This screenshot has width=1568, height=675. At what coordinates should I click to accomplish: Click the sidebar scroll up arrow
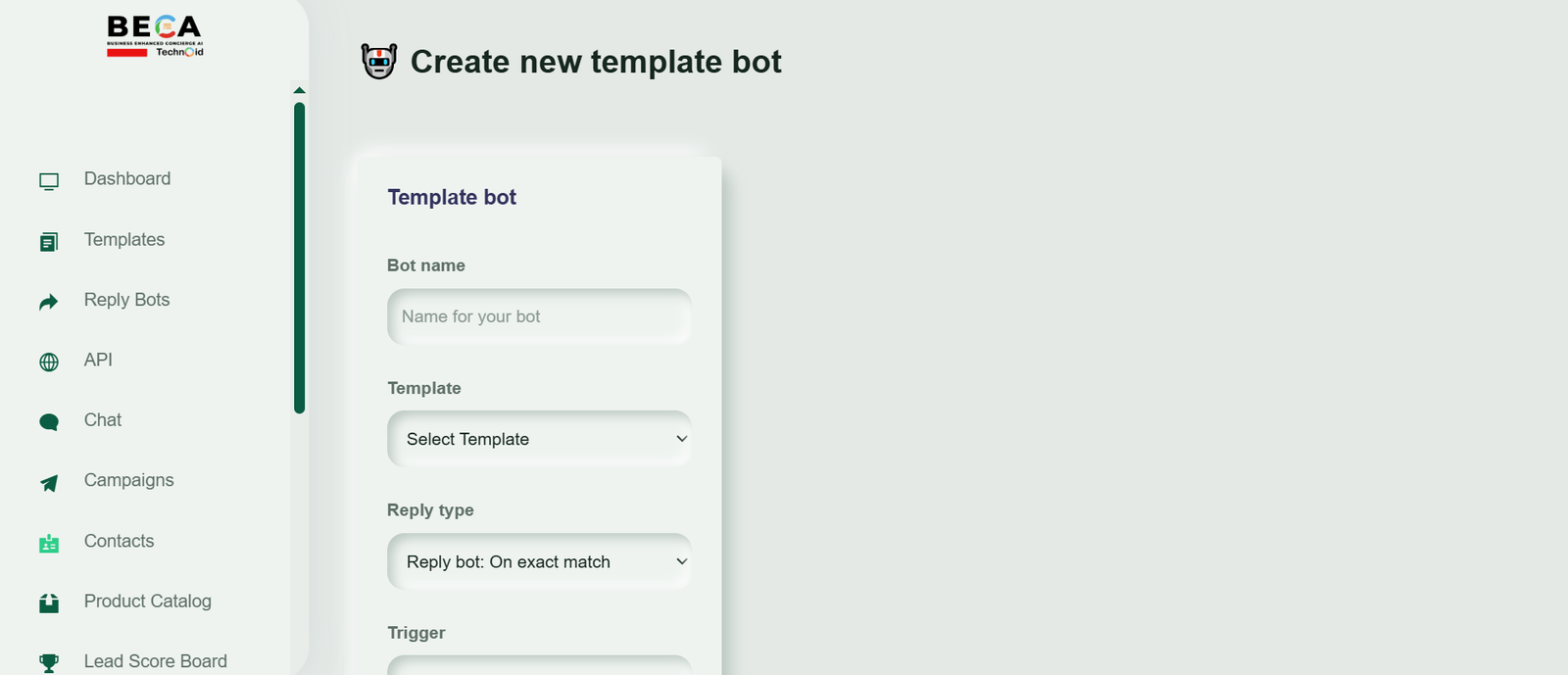click(300, 90)
